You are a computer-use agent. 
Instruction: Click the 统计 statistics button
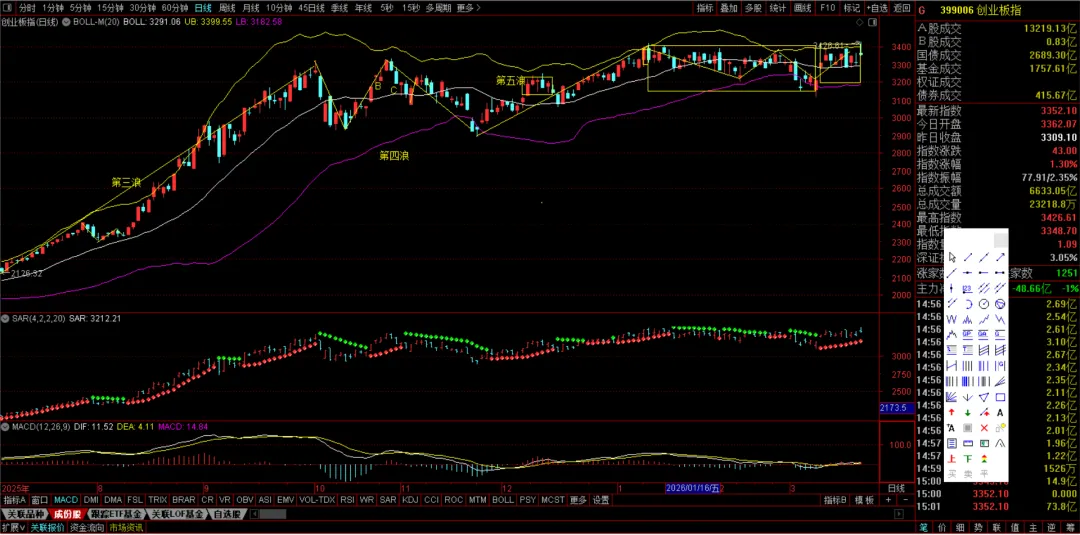(x=778, y=8)
